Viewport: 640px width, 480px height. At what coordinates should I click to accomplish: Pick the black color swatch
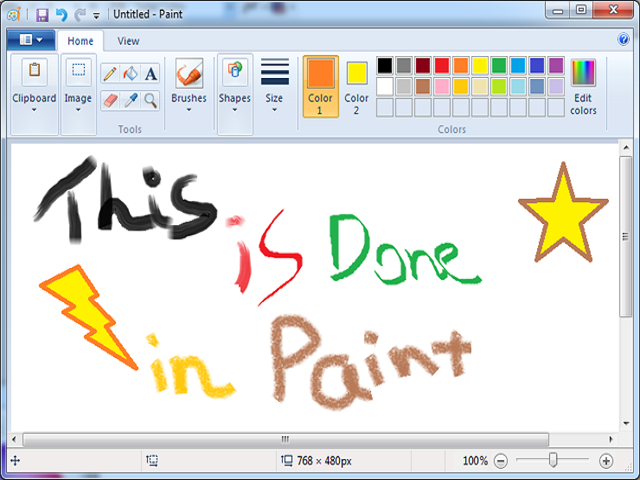pyautogui.click(x=384, y=65)
